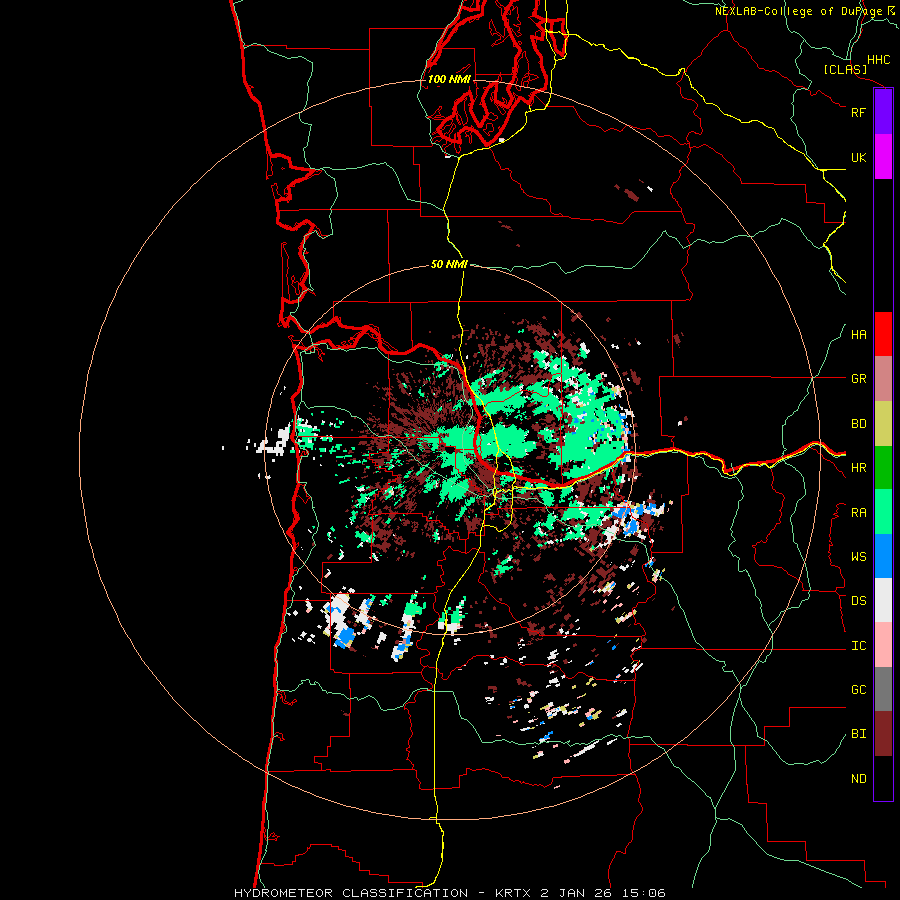Click the DS legend label

858,601
